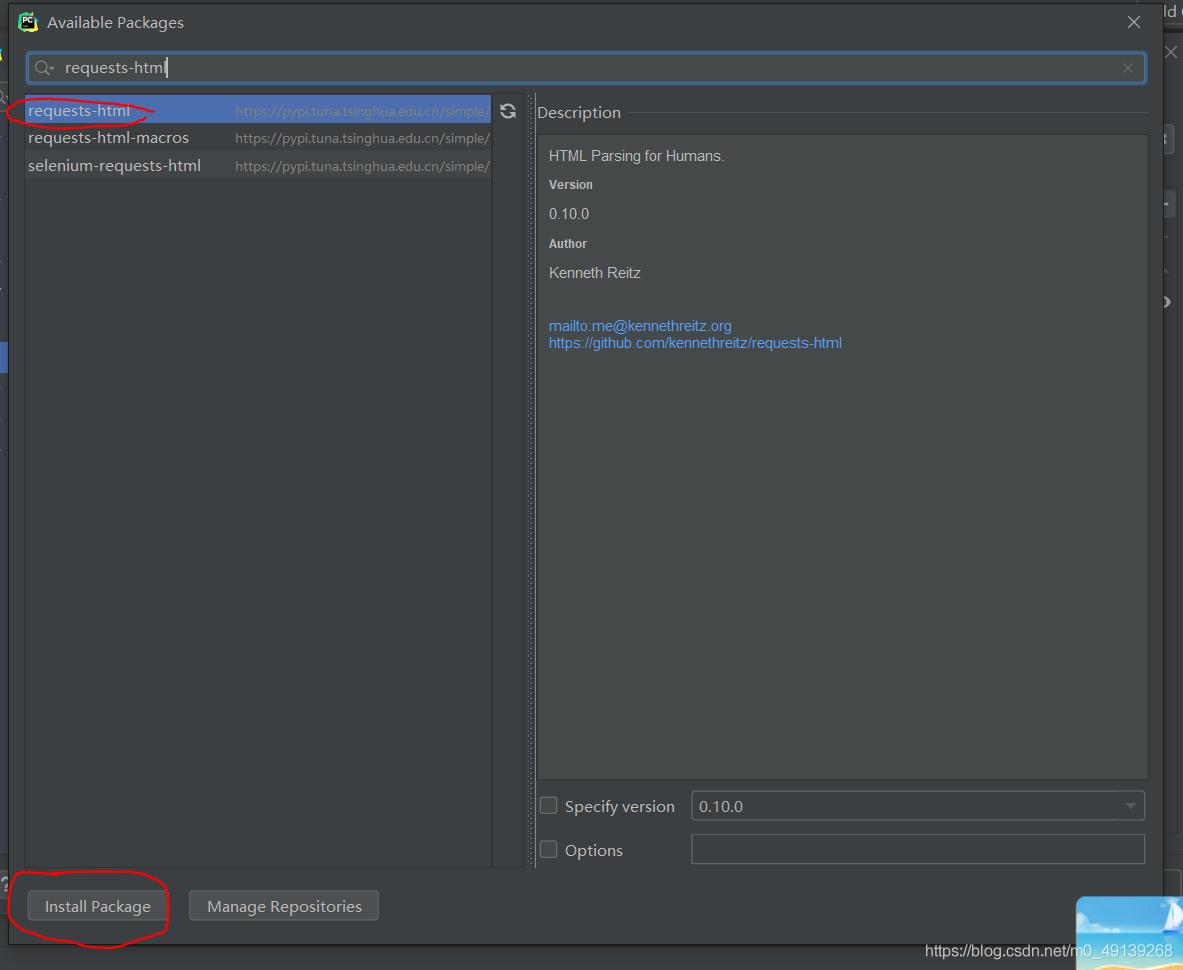
Task: Click the Manage Repositories button
Action: tap(284, 906)
